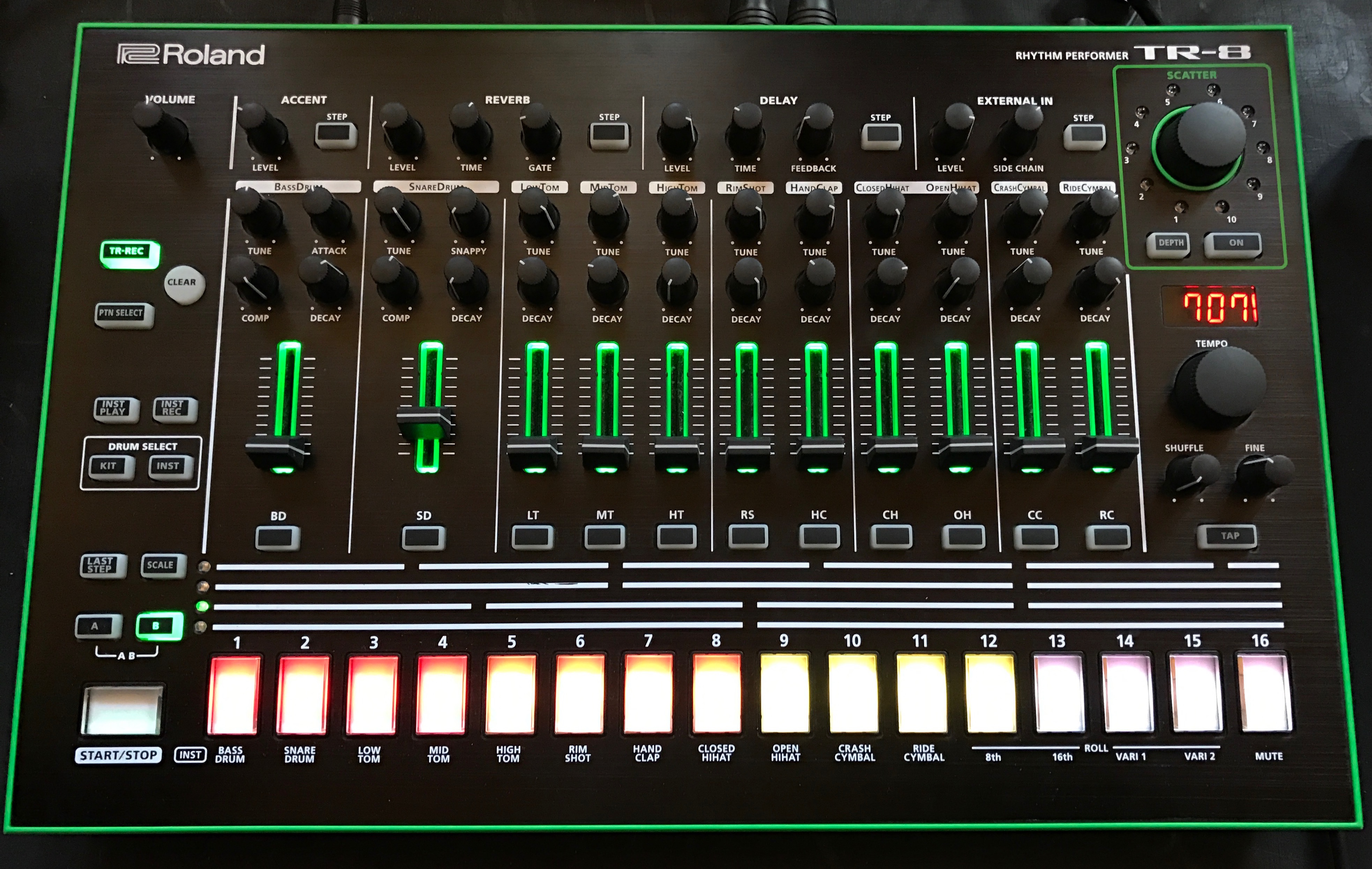Tap step pad 3 Low Tom

pyautogui.click(x=372, y=695)
